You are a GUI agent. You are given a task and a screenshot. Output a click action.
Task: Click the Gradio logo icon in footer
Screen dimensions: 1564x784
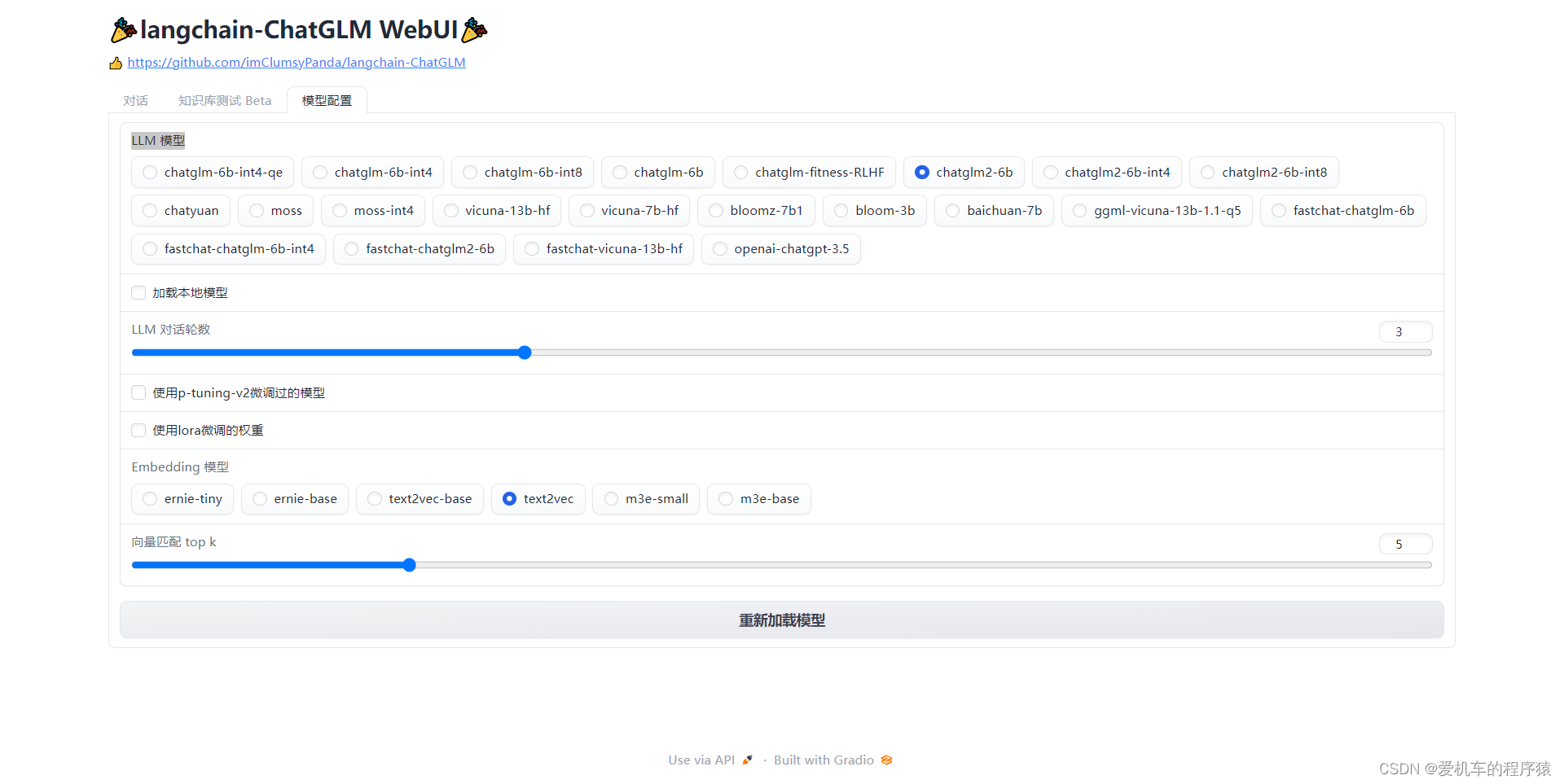[887, 760]
